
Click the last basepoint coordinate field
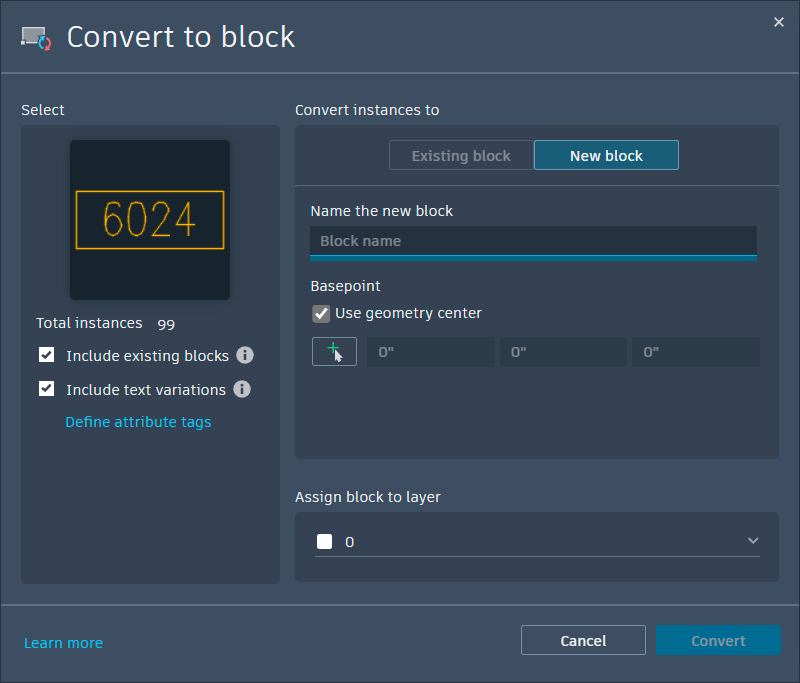695,352
